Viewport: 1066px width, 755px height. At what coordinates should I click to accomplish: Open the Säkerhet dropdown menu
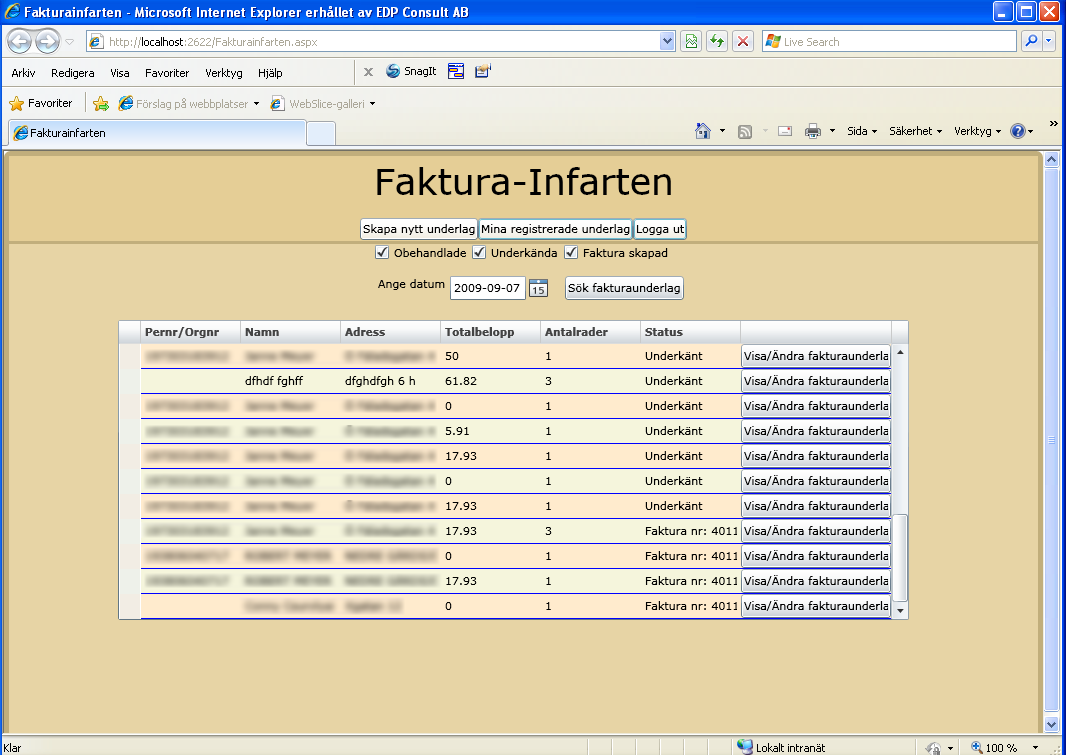tap(915, 131)
